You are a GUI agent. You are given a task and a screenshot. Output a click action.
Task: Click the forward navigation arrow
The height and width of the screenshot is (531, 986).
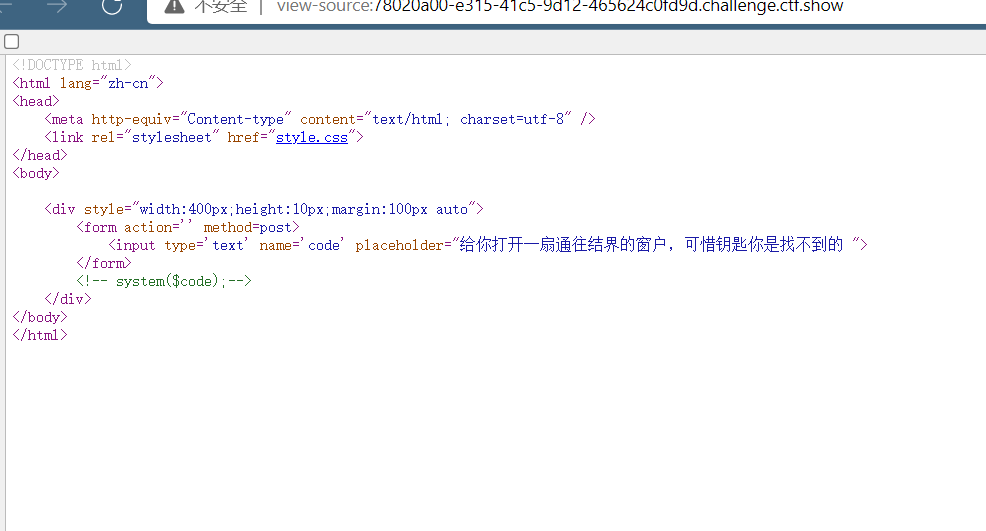[x=57, y=6]
